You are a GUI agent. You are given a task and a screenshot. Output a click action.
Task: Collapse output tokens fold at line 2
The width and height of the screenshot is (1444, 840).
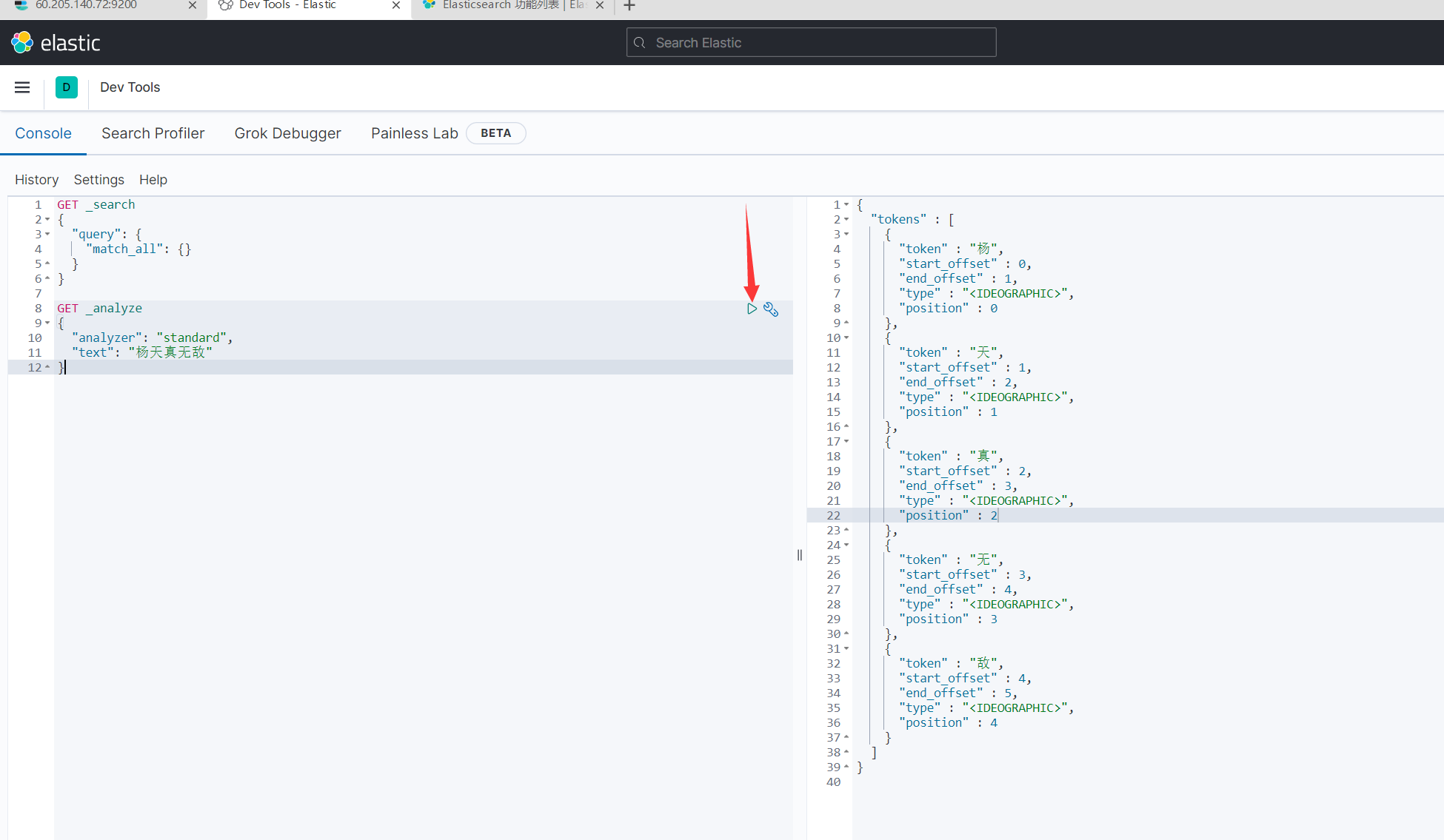(846, 220)
